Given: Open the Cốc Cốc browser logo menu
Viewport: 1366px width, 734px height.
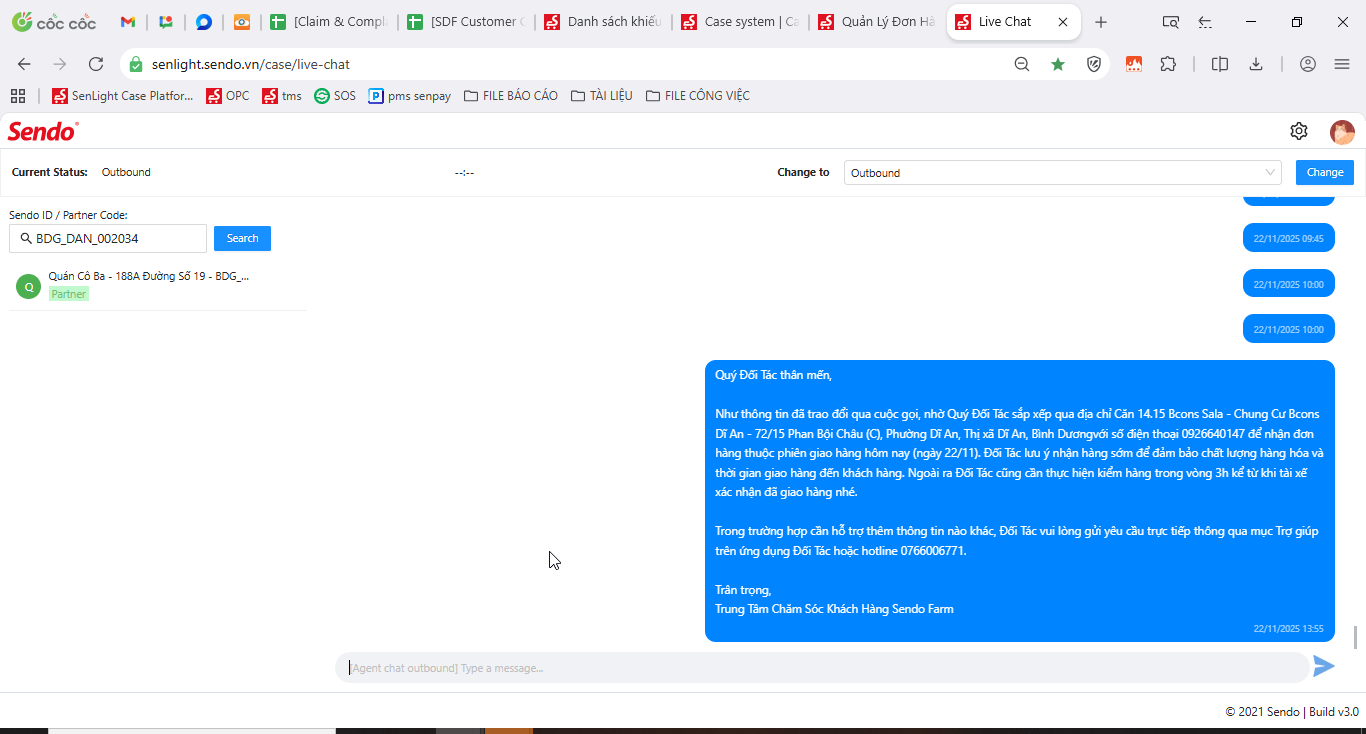Looking at the screenshot, I should (x=54, y=22).
